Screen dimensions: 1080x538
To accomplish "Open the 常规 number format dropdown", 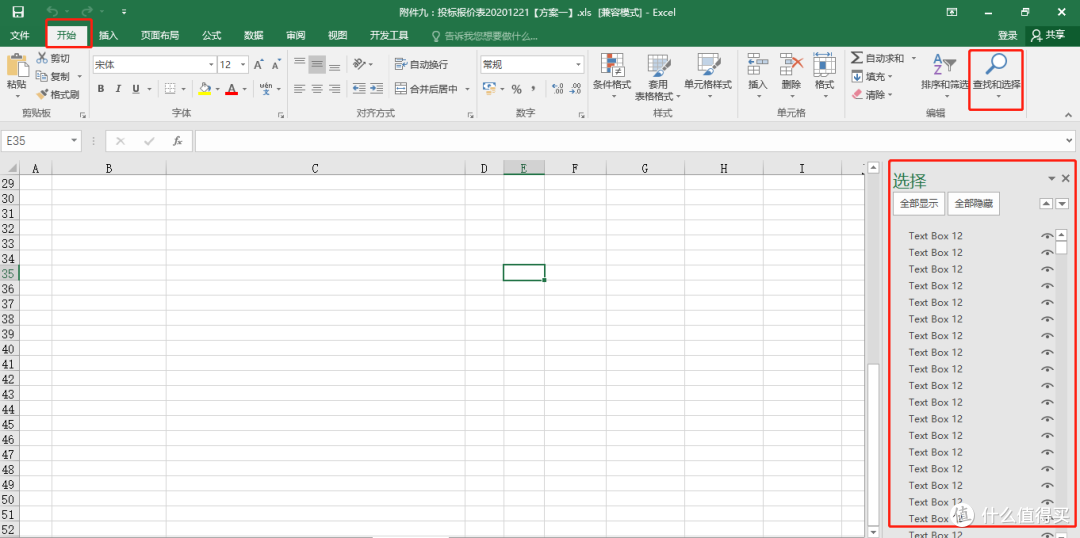I will tap(578, 65).
